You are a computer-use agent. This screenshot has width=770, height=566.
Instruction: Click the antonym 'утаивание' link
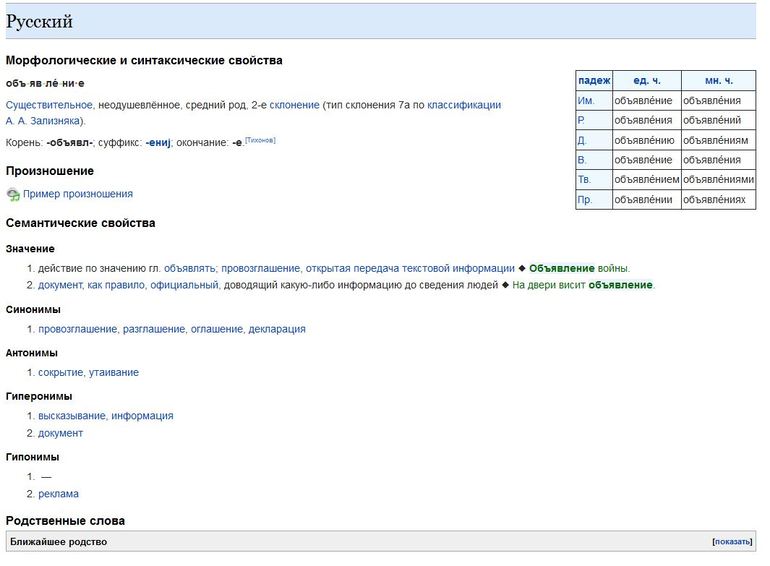point(113,373)
